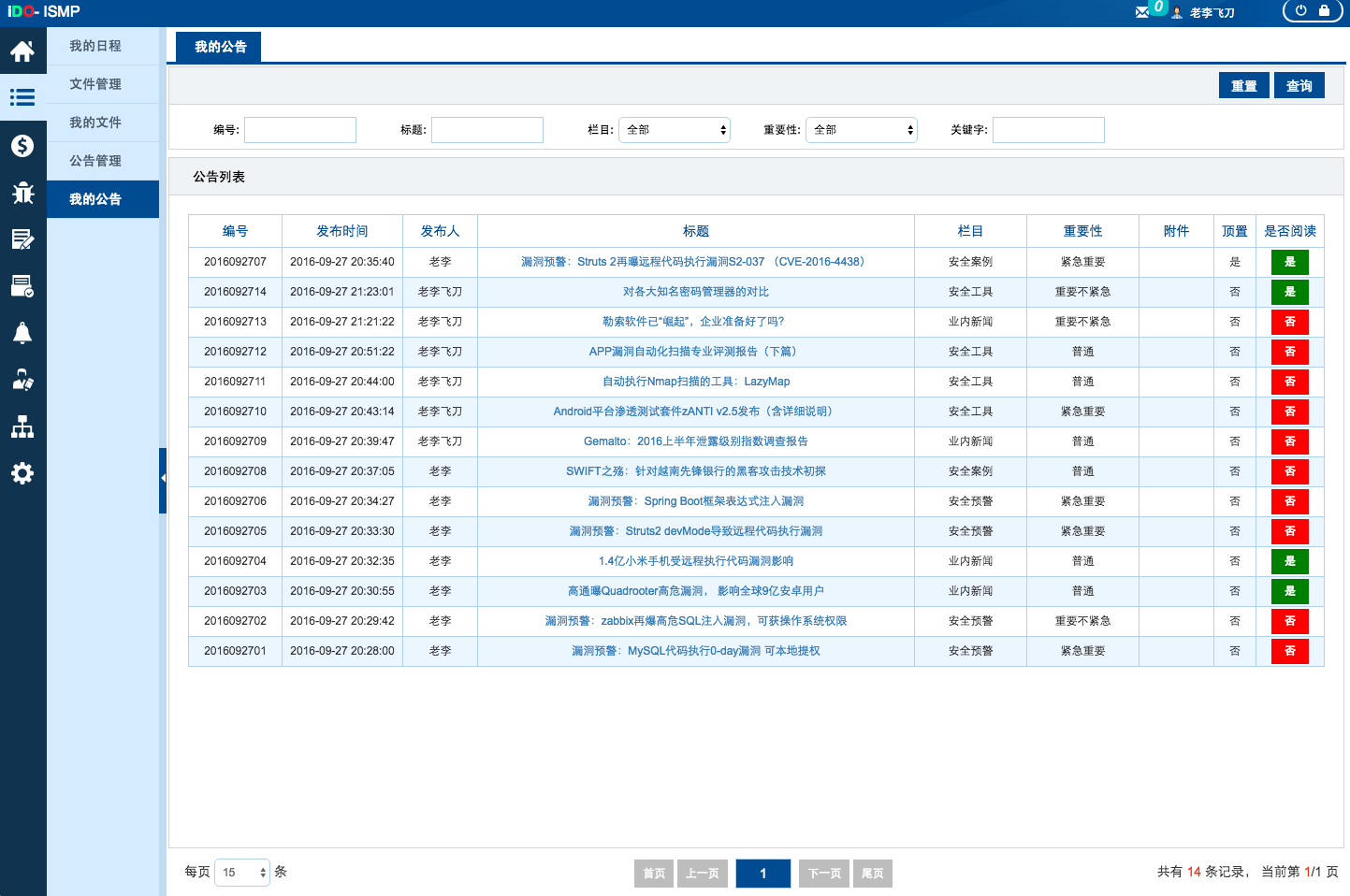Click the bell notification sidebar icon
The height and width of the screenshot is (896, 1350).
pyautogui.click(x=22, y=334)
